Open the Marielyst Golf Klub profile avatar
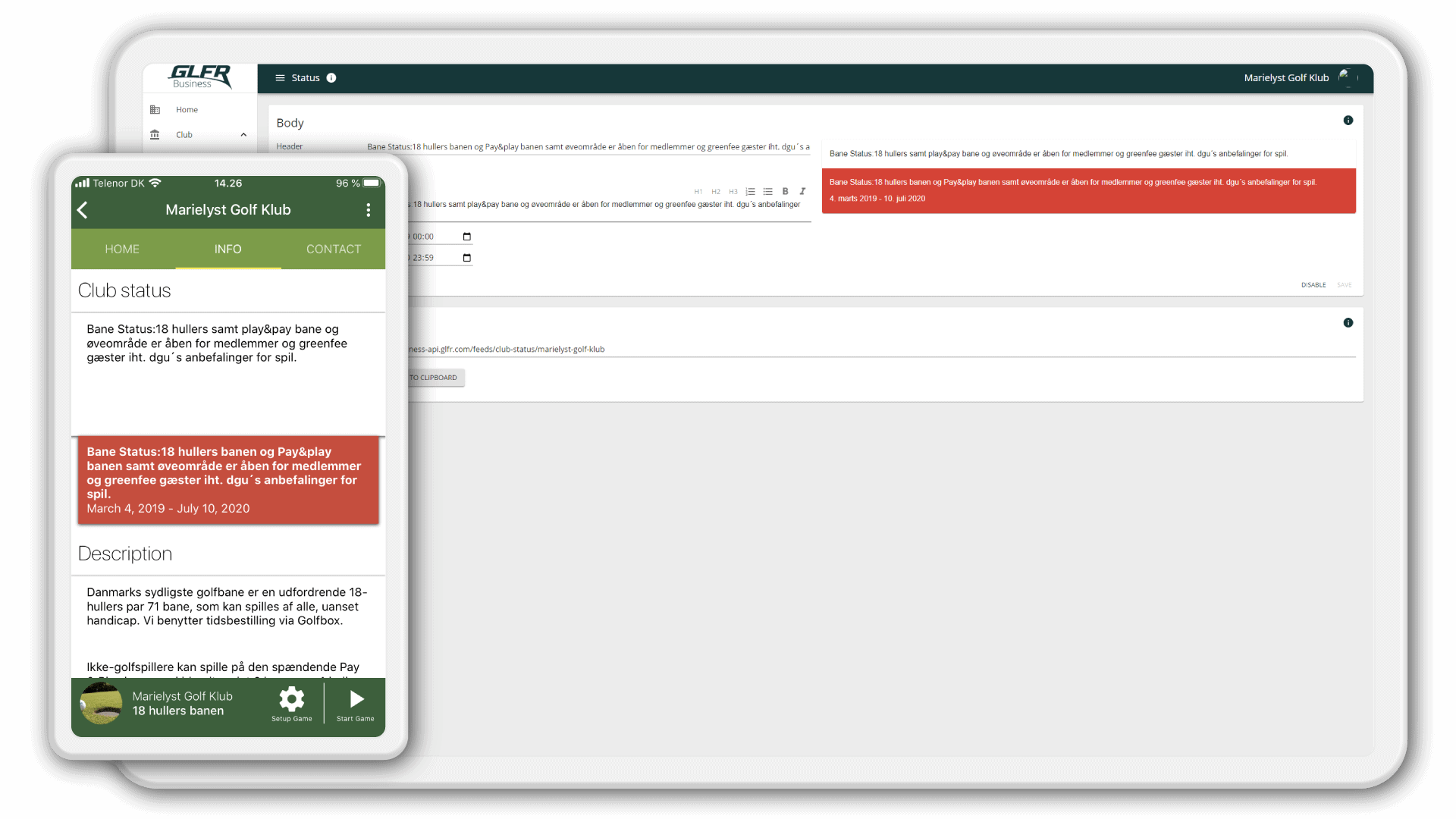 pyautogui.click(x=1346, y=77)
